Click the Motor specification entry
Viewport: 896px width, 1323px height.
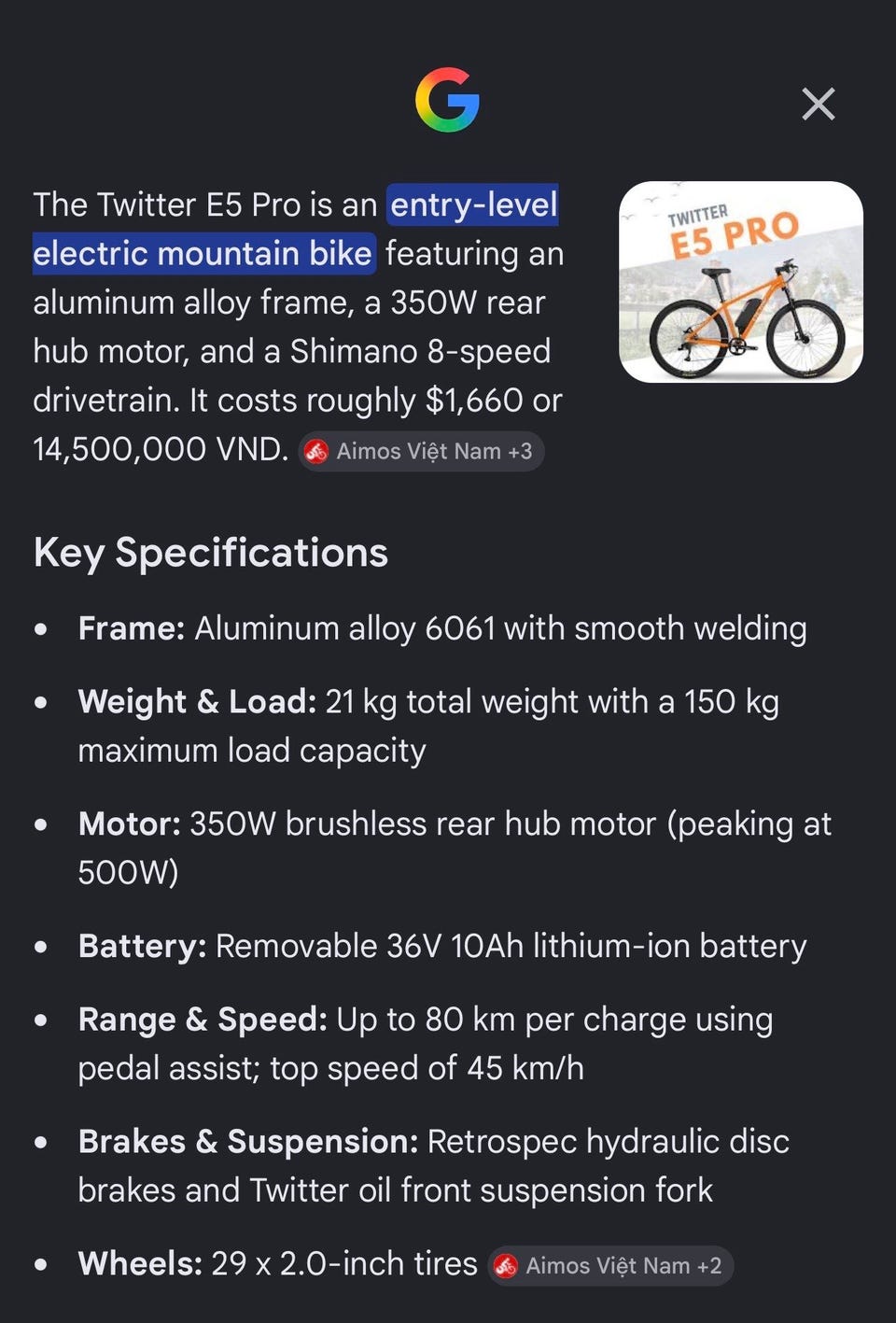[455, 848]
